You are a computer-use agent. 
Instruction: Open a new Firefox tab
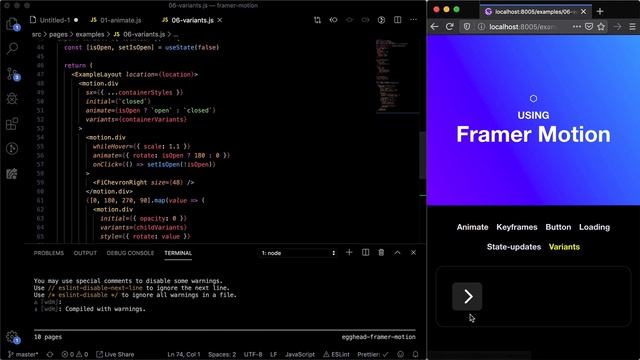[x=600, y=11]
